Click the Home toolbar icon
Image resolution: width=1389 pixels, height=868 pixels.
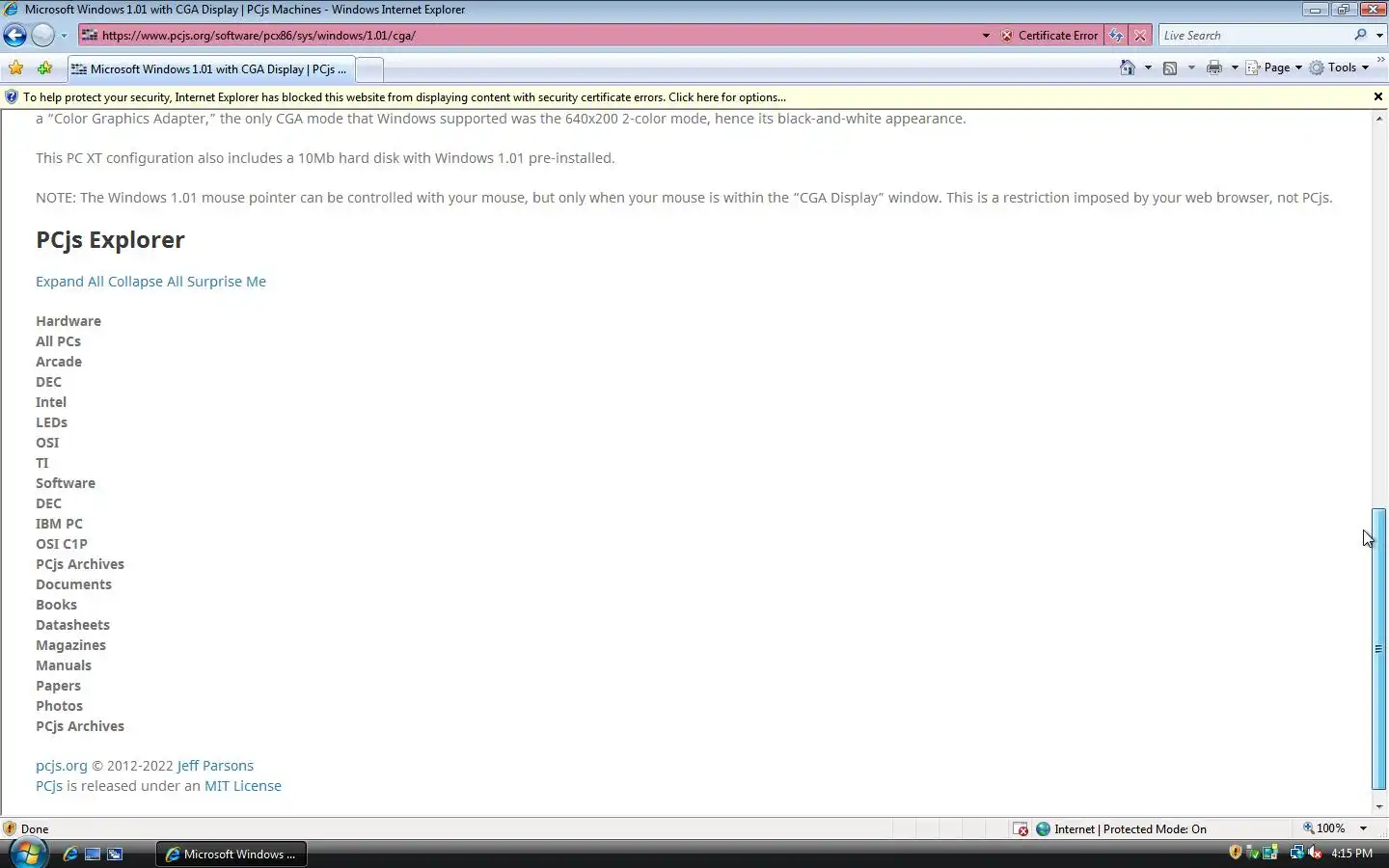[x=1128, y=68]
